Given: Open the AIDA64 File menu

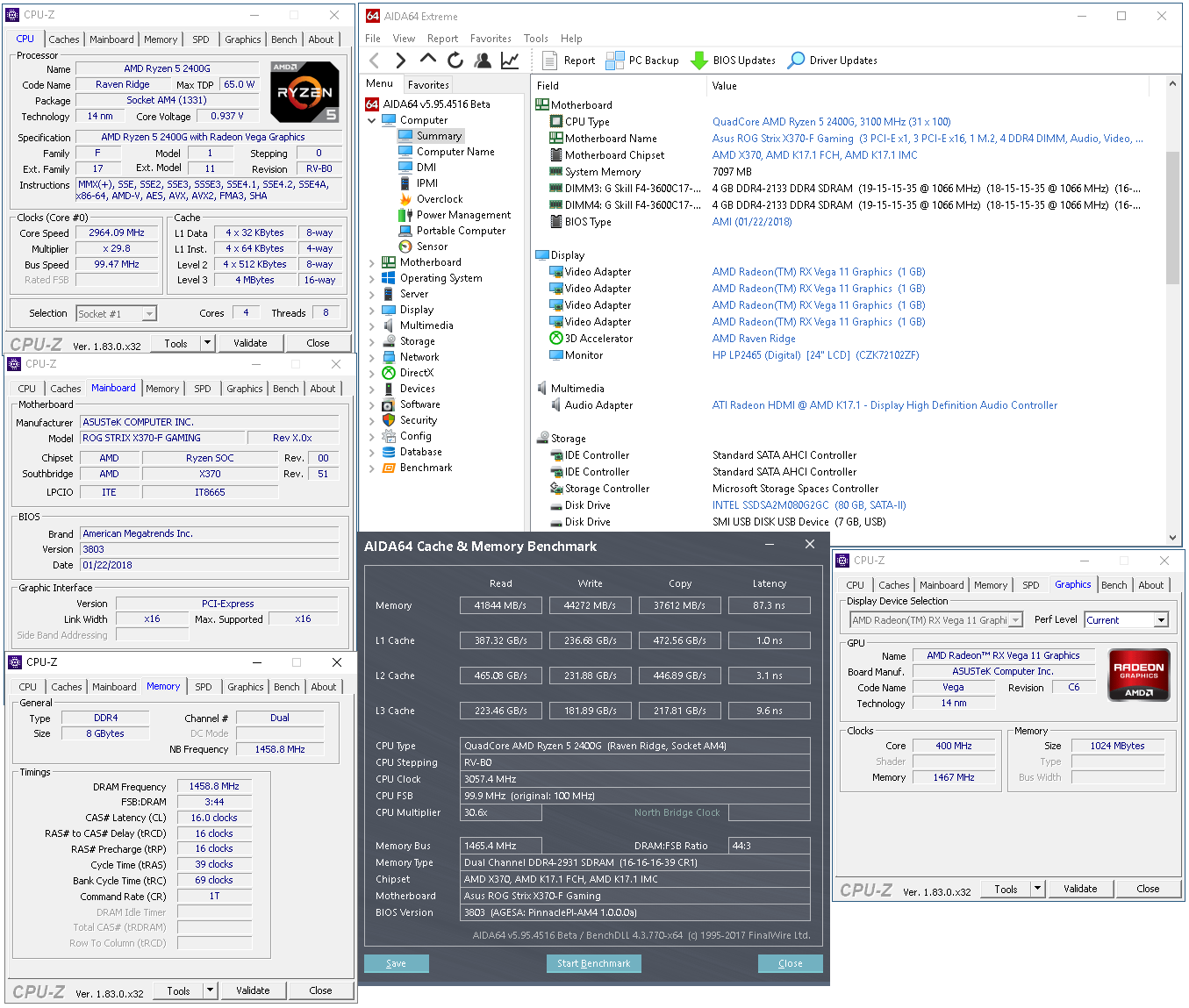Looking at the screenshot, I should [x=373, y=39].
